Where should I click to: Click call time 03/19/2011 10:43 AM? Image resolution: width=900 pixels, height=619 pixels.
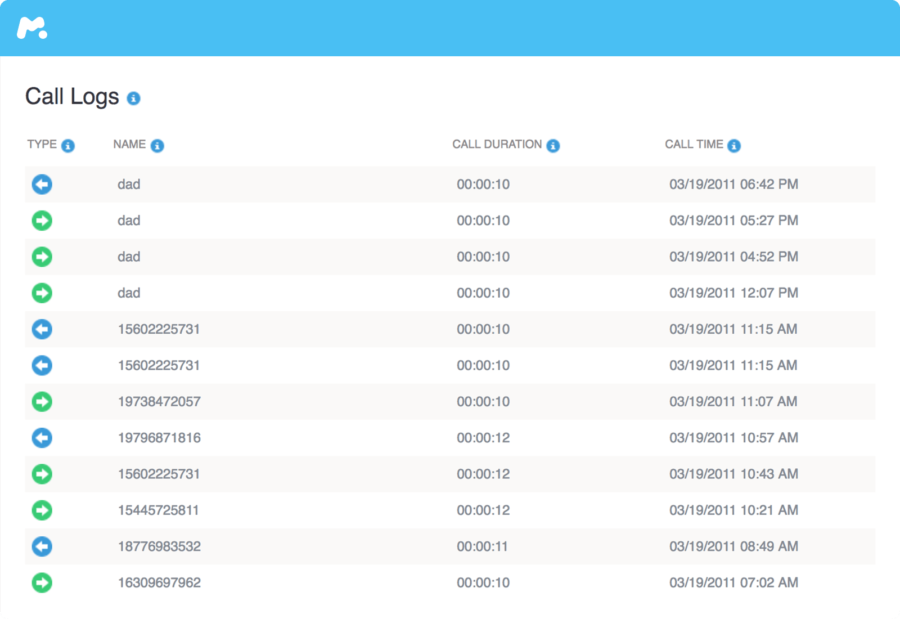click(x=734, y=474)
